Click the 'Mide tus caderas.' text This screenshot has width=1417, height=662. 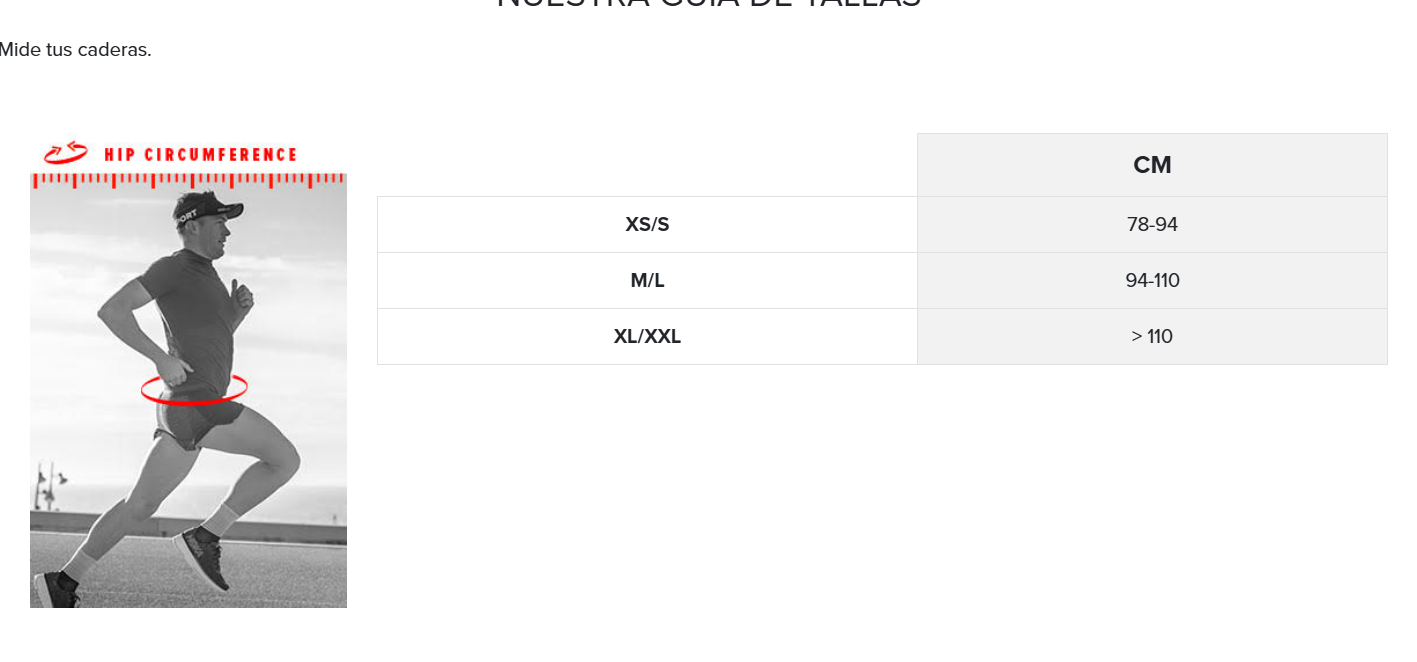tap(75, 50)
